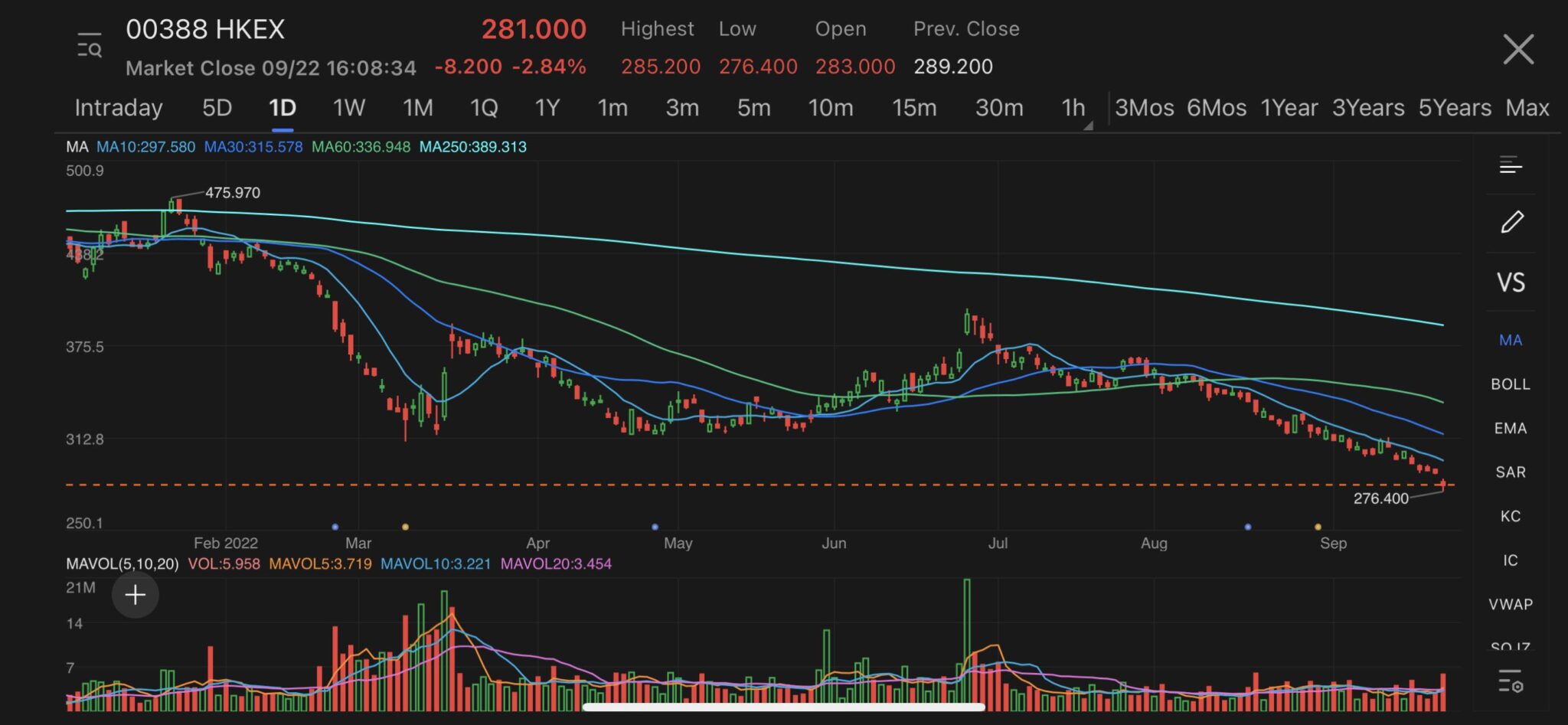This screenshot has height=725, width=1568.
Task: Click the yellow event dot after Mar
Action: coord(405,527)
